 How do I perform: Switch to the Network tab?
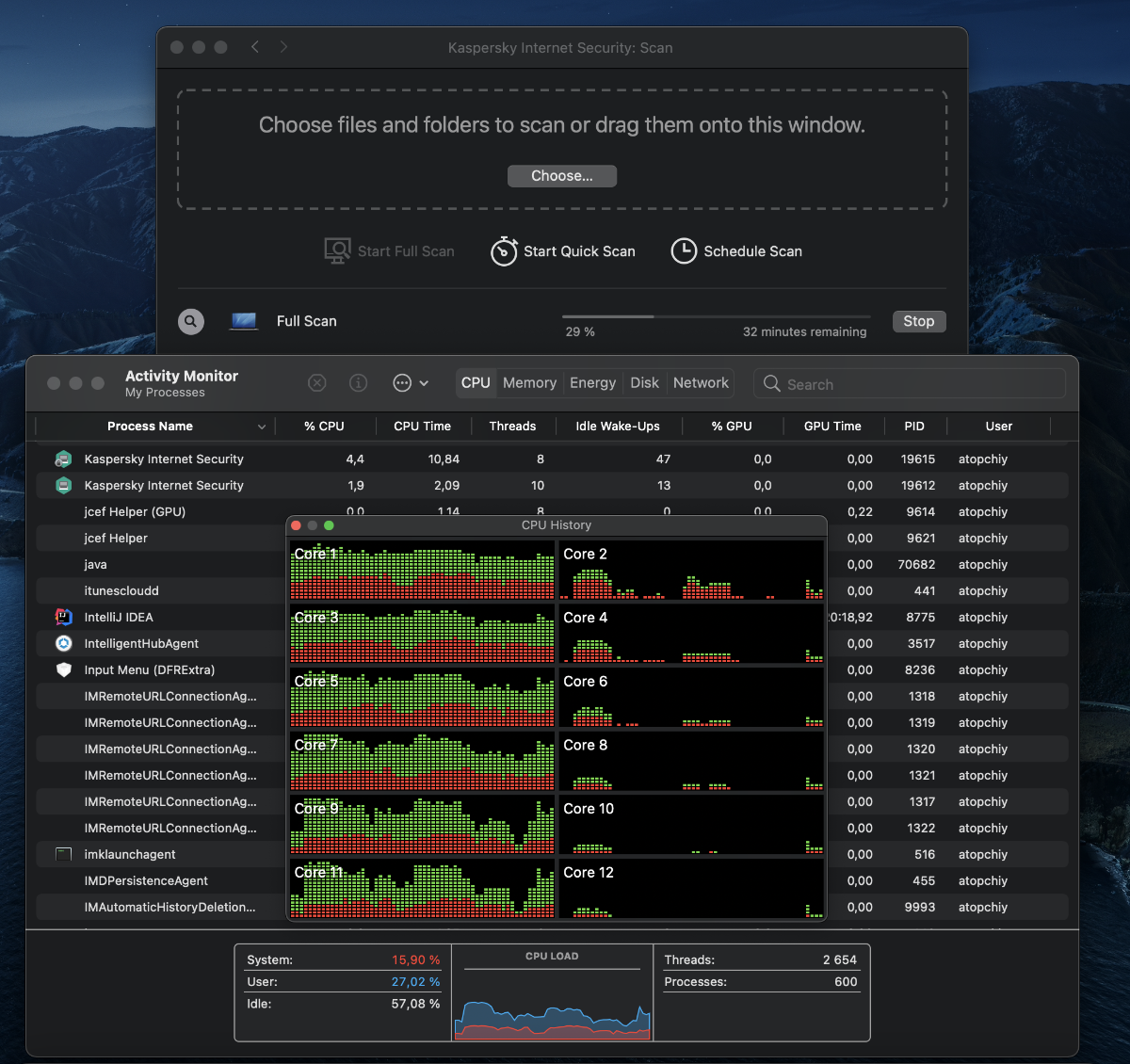pos(701,383)
